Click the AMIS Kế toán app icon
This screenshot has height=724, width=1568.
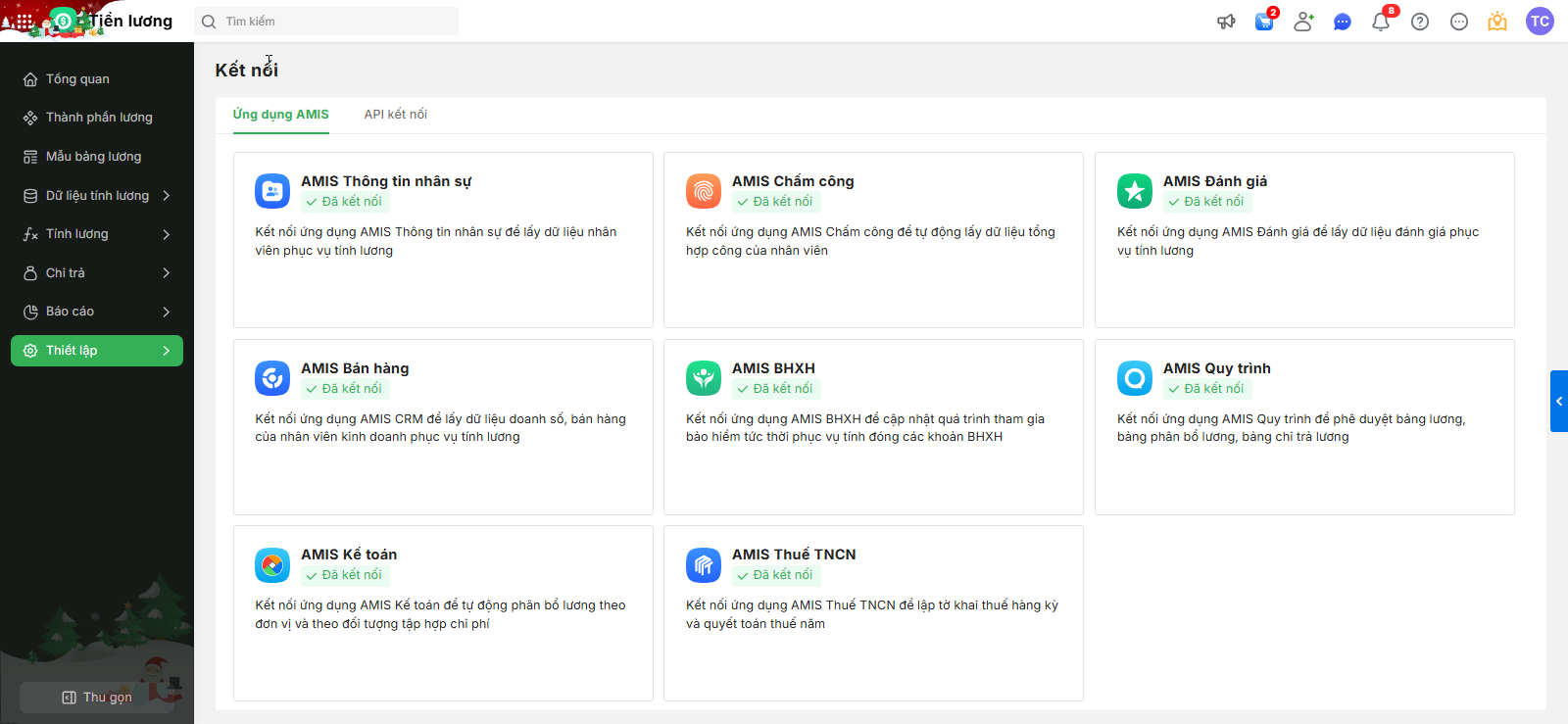pyautogui.click(x=272, y=565)
